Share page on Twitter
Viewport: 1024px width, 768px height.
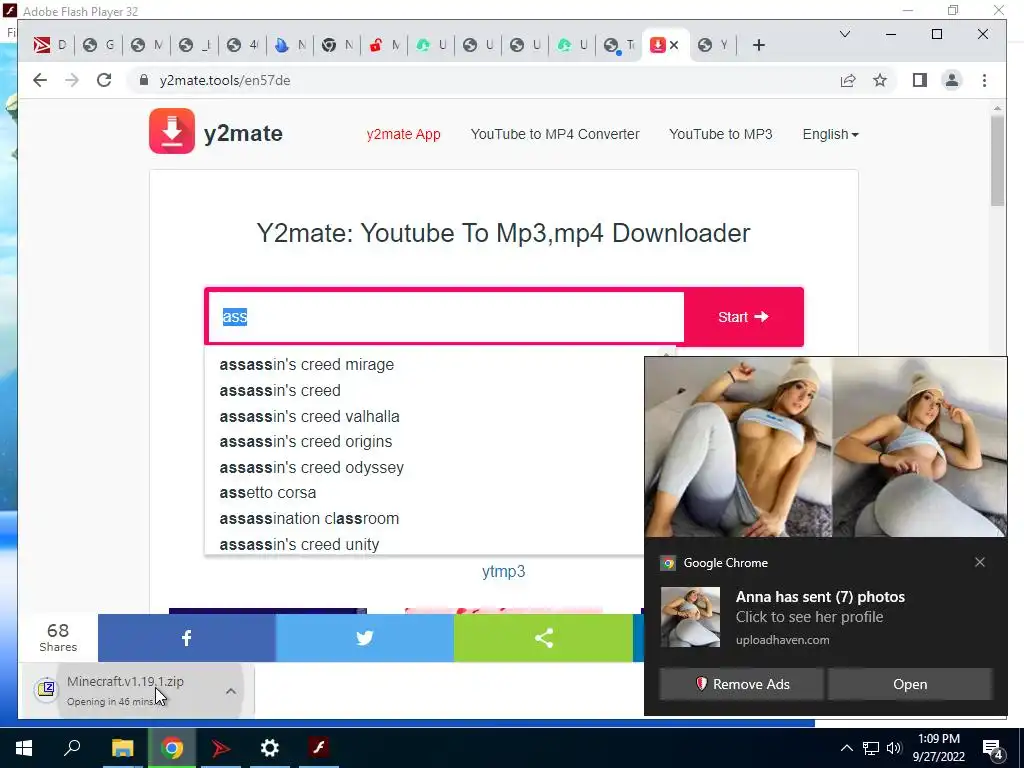click(x=364, y=638)
